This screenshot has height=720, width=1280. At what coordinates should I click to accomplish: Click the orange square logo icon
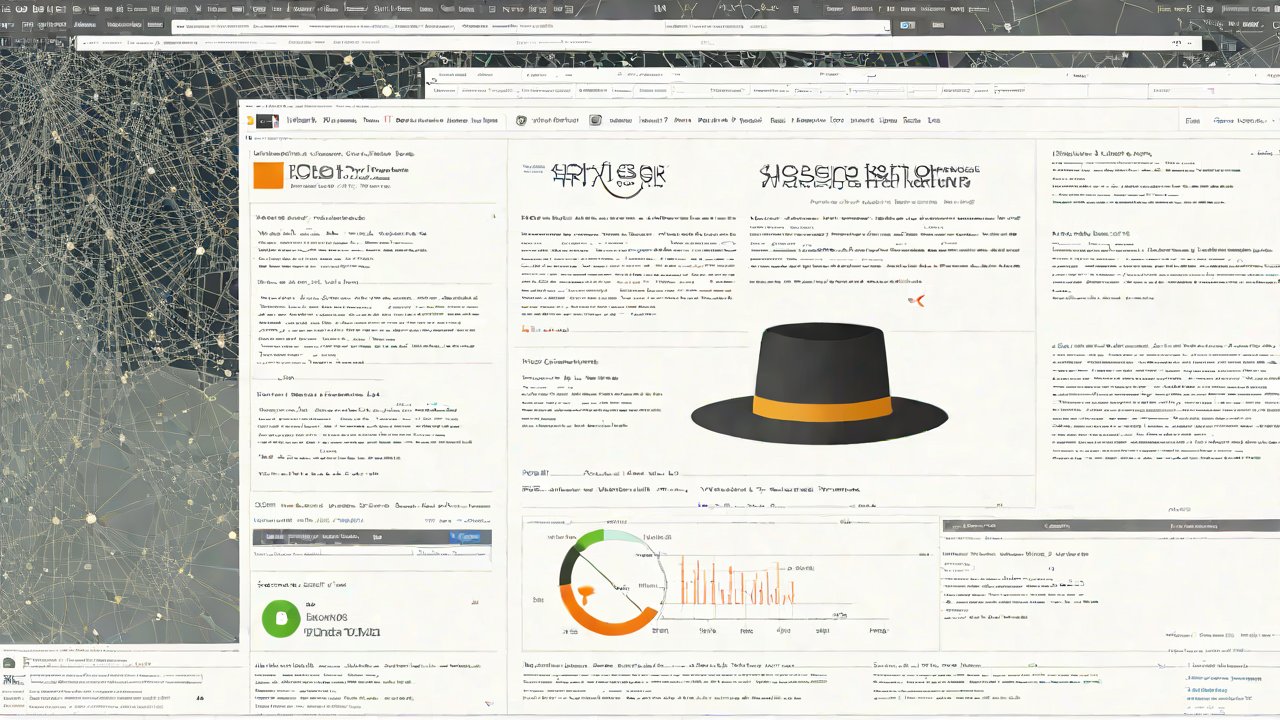pyautogui.click(x=269, y=176)
